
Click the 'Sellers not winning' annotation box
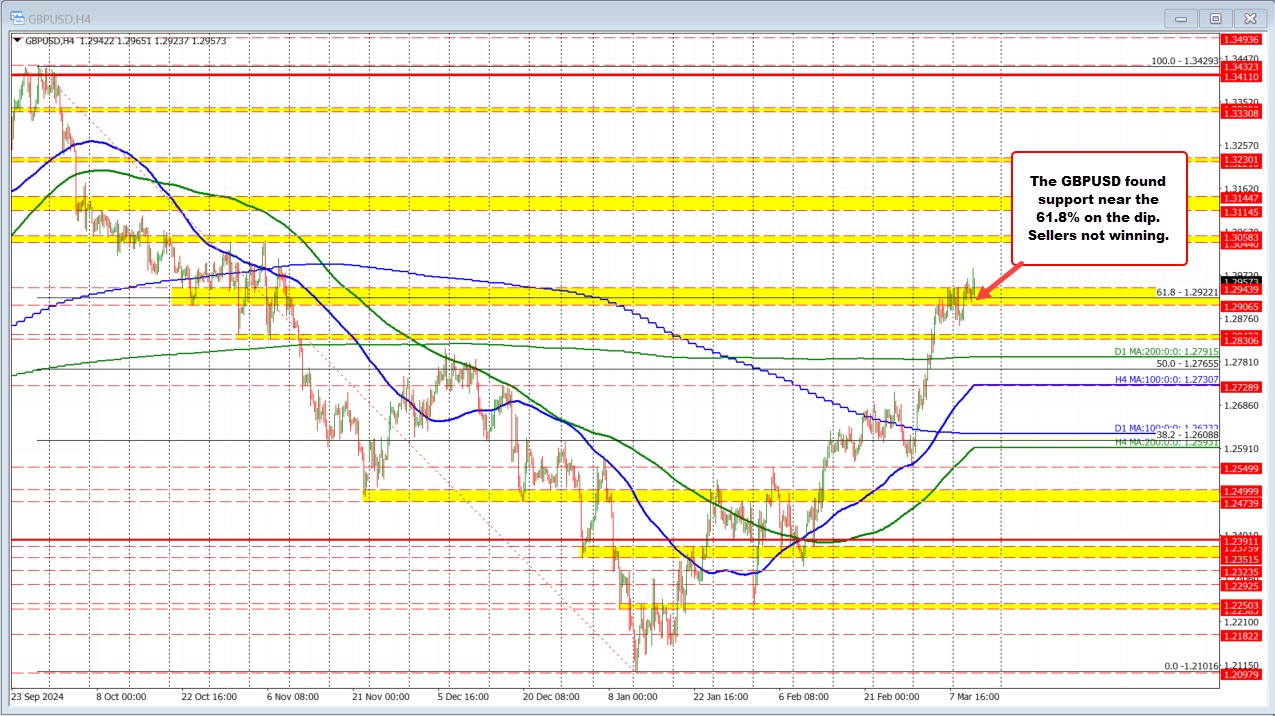(x=1098, y=208)
